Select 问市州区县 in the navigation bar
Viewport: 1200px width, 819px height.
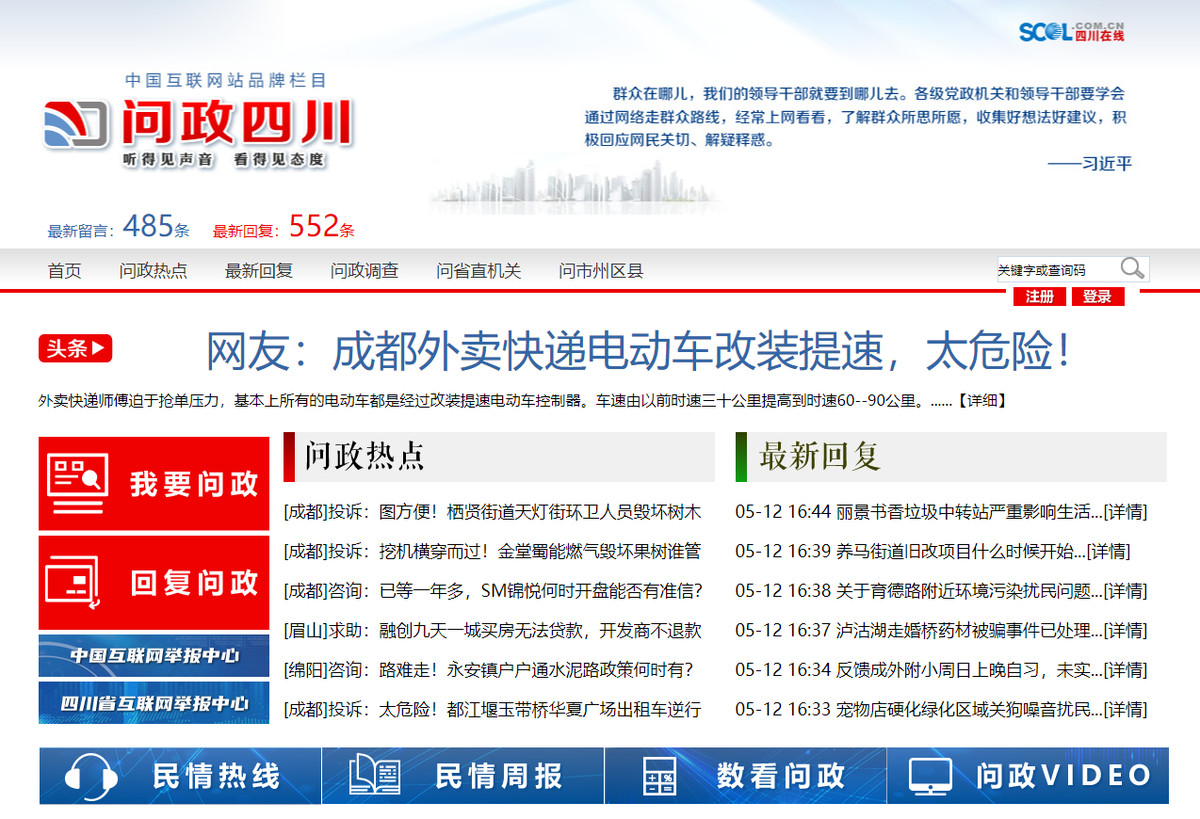[x=601, y=271]
